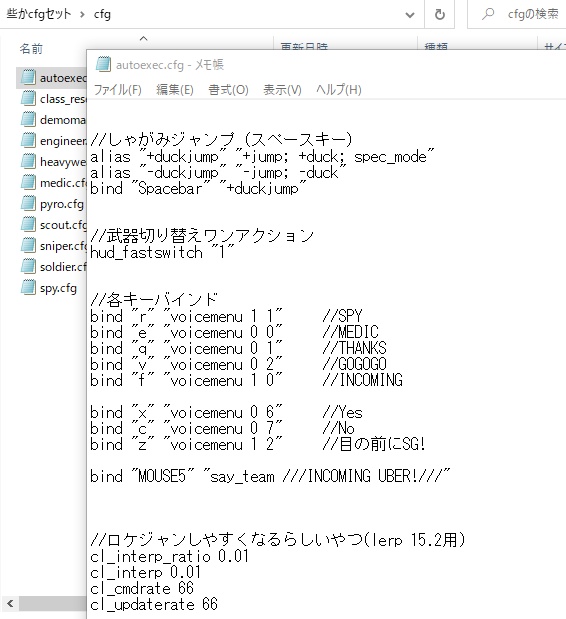This screenshot has height=619, width=566.
Task: Select the sniper.cf file name
Action: tap(63, 246)
